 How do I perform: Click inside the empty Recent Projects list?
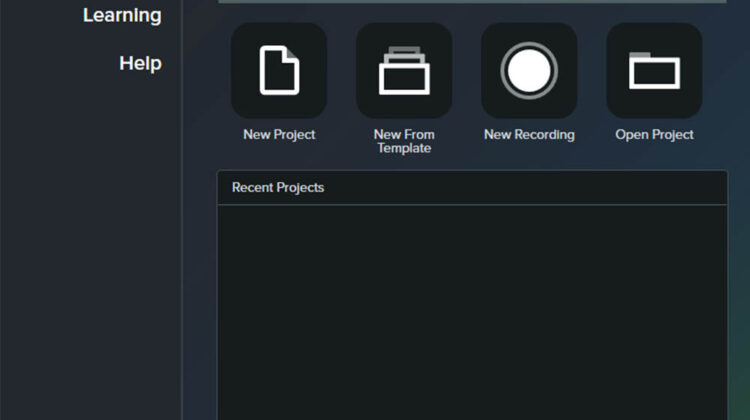coord(472,310)
